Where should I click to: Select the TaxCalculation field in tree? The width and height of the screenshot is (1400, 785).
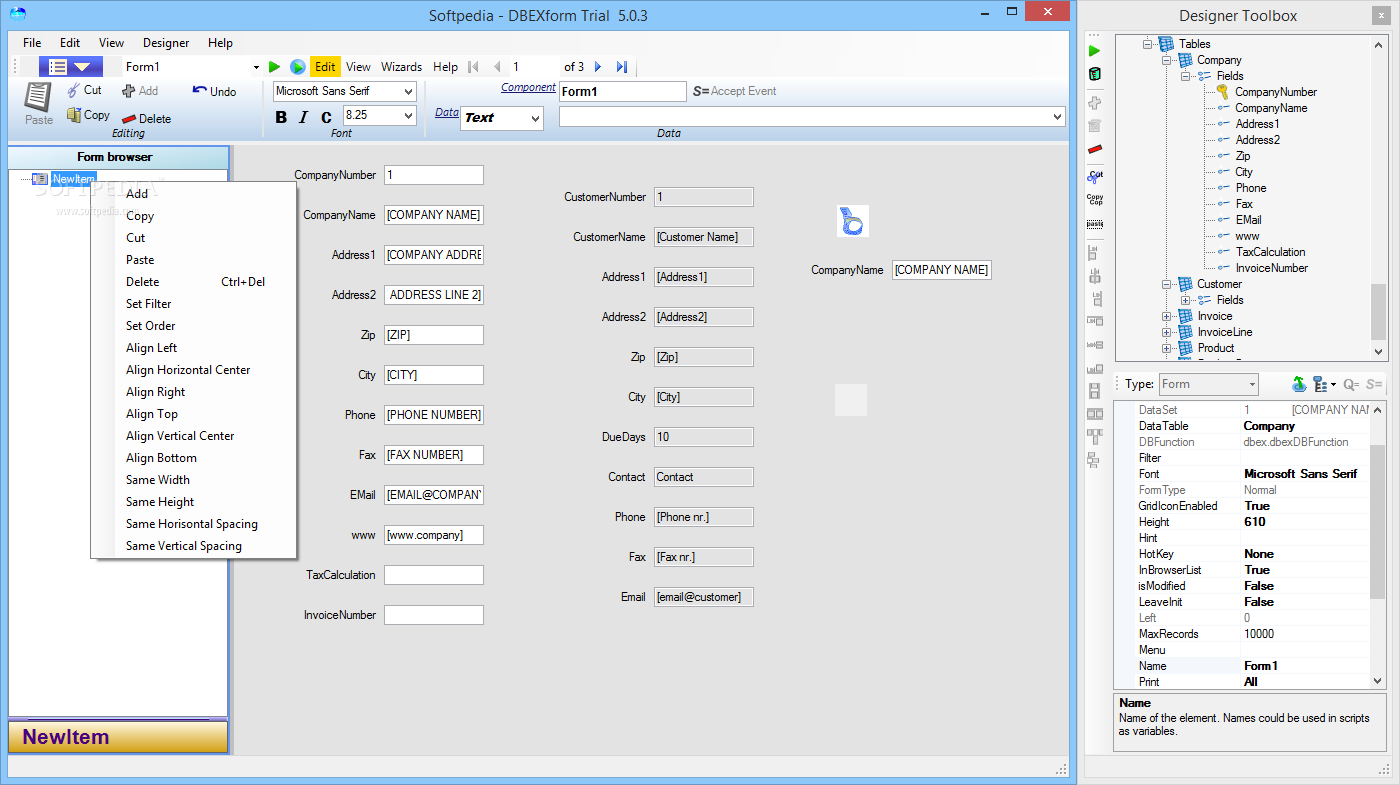1270,252
